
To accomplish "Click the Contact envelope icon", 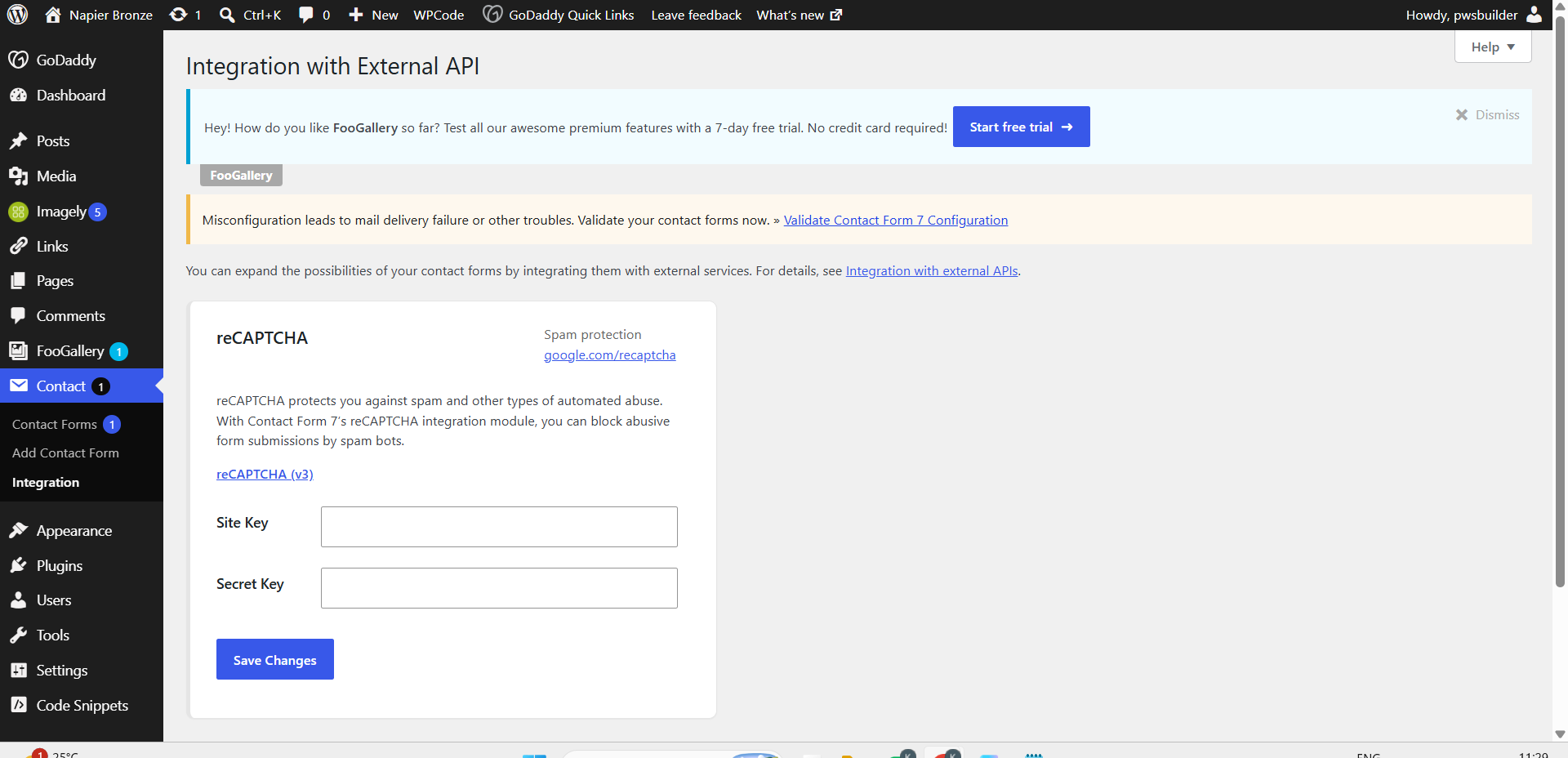I will (18, 386).
